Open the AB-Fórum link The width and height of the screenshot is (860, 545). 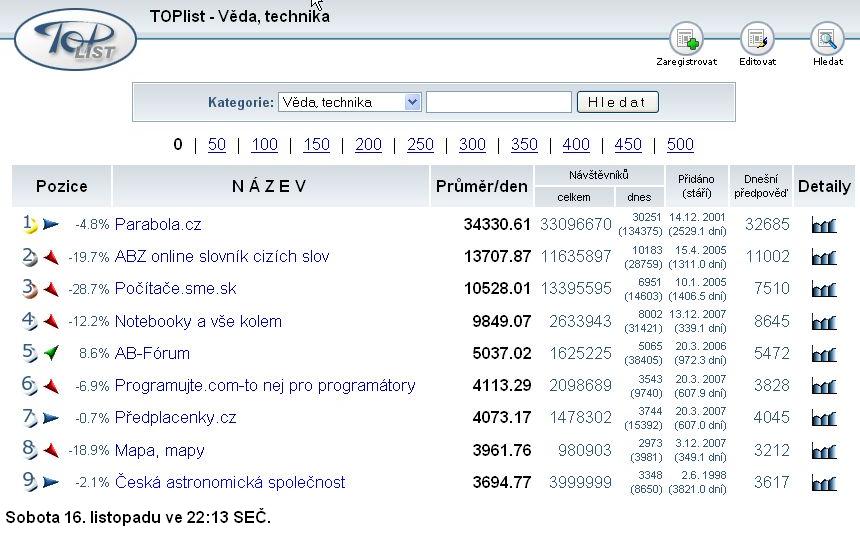pyautogui.click(x=152, y=353)
